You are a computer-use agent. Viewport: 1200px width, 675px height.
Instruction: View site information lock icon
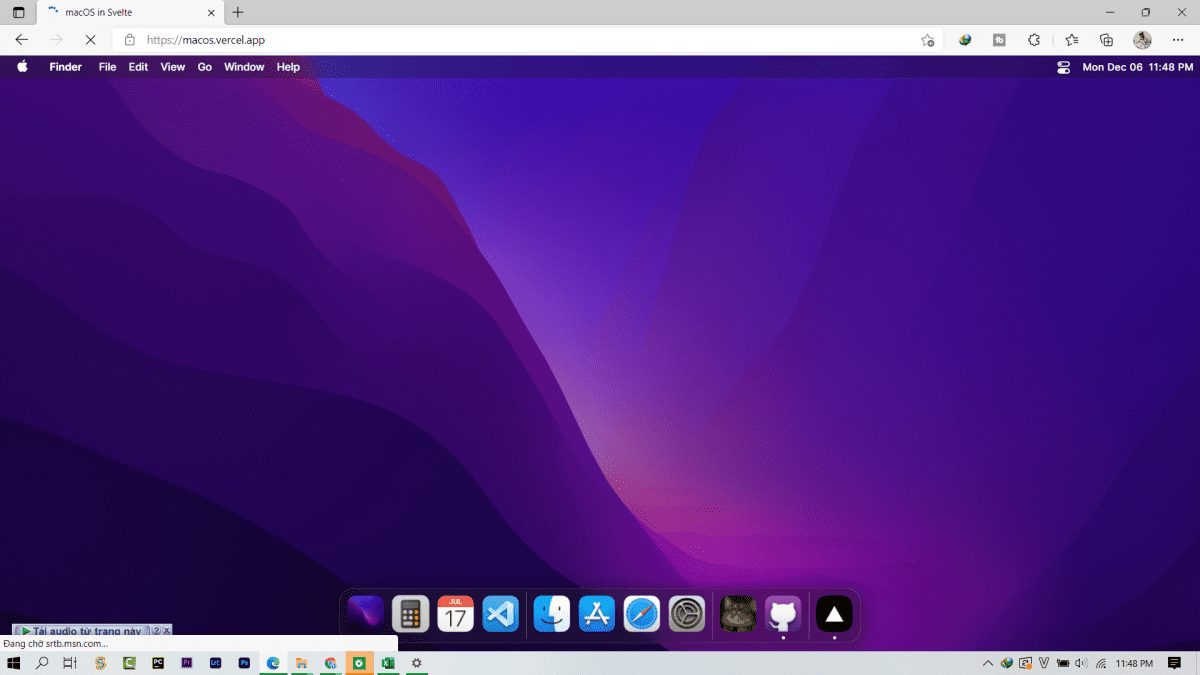point(129,40)
